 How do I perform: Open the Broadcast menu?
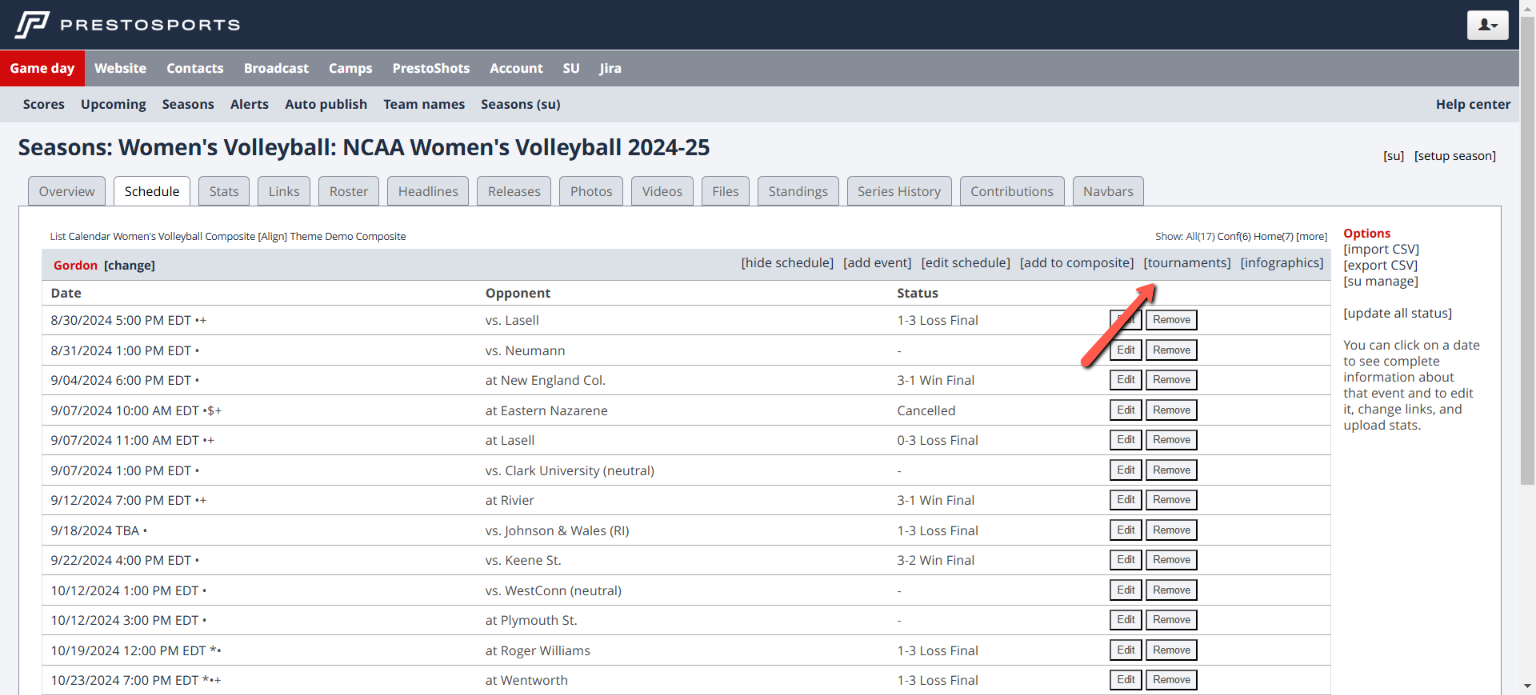(276, 68)
